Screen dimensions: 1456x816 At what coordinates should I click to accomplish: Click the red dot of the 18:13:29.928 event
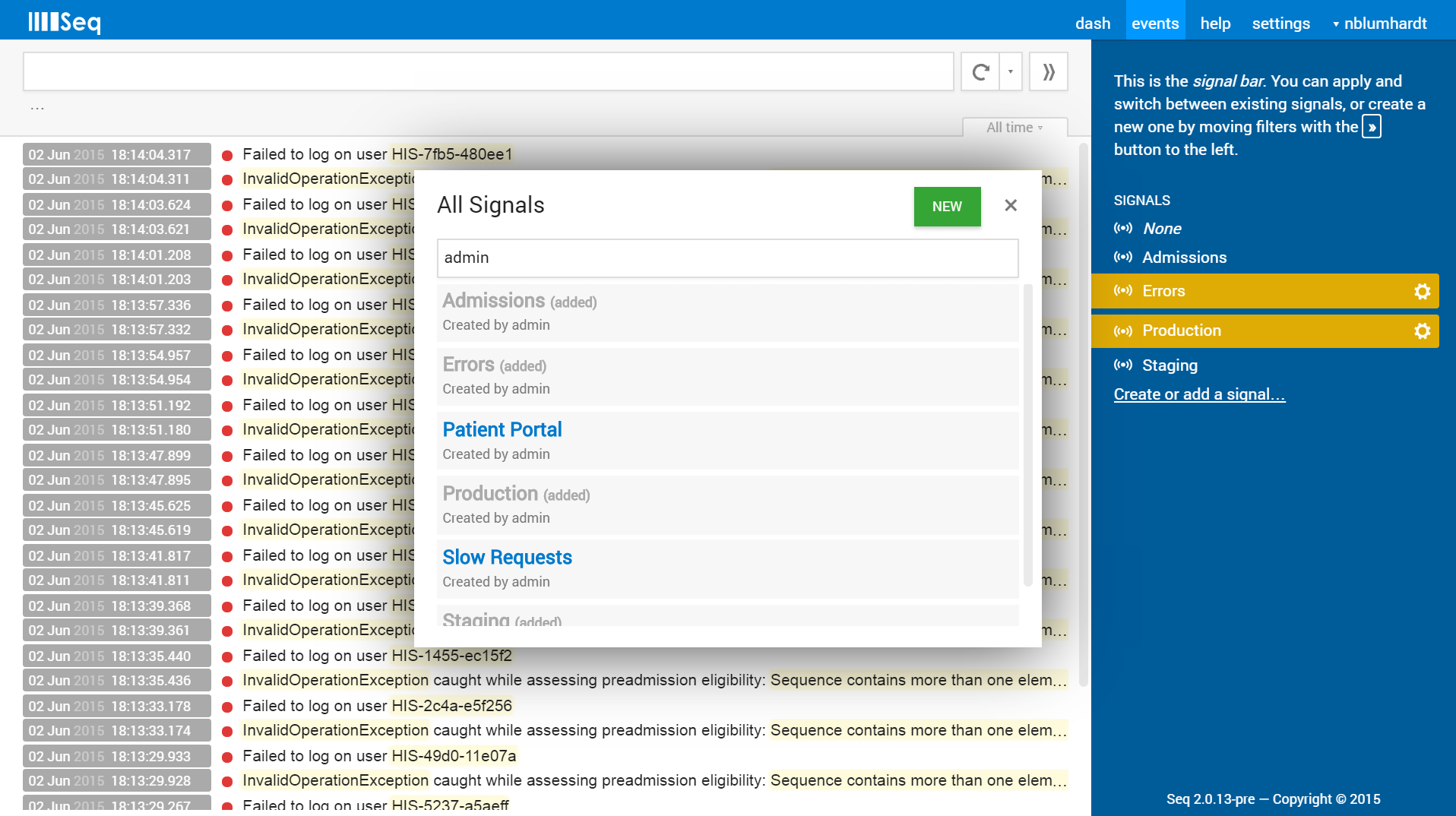click(226, 781)
